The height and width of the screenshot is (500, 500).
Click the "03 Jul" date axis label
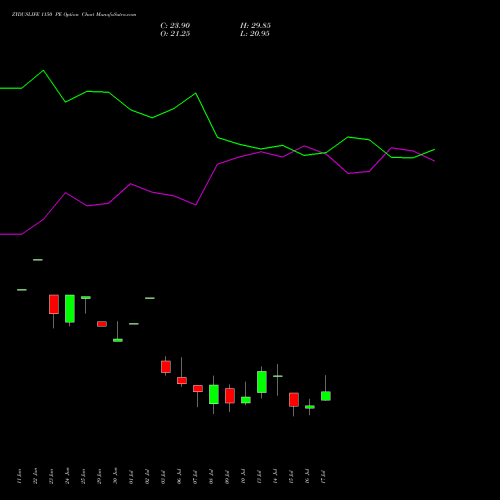(x=163, y=477)
